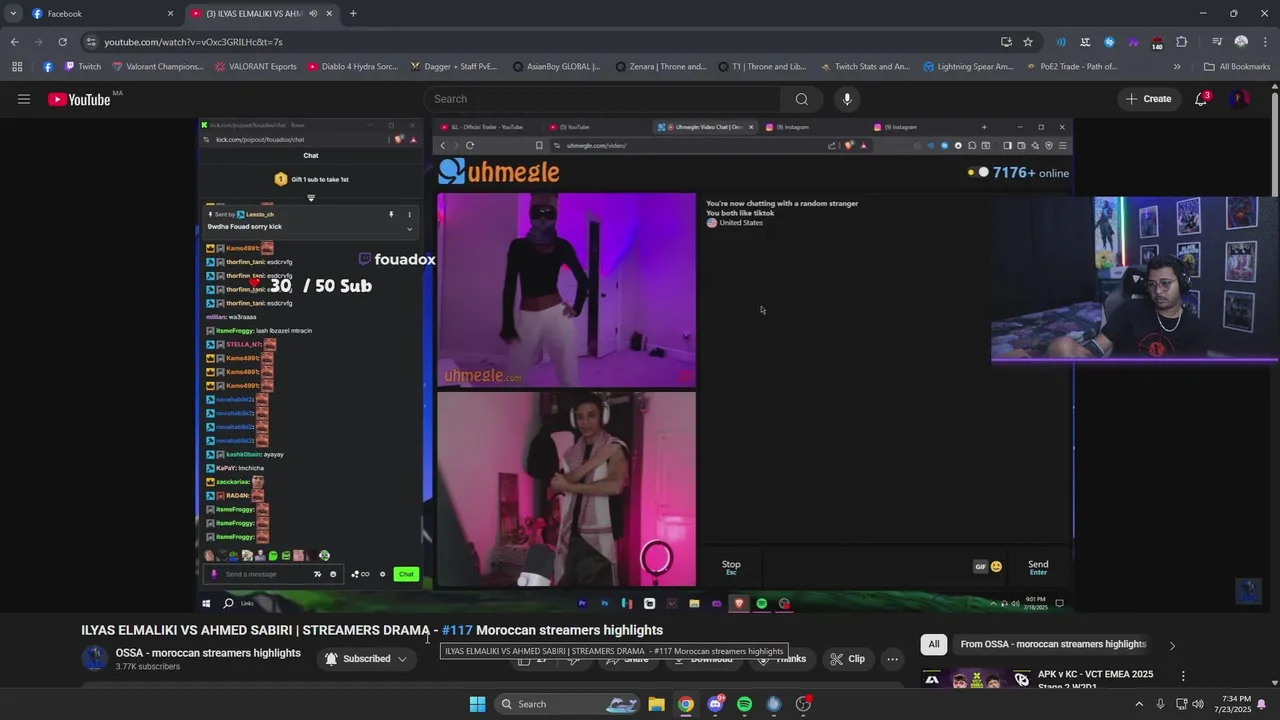Open the All Bookmarks folder
1280x720 pixels.
1237,67
